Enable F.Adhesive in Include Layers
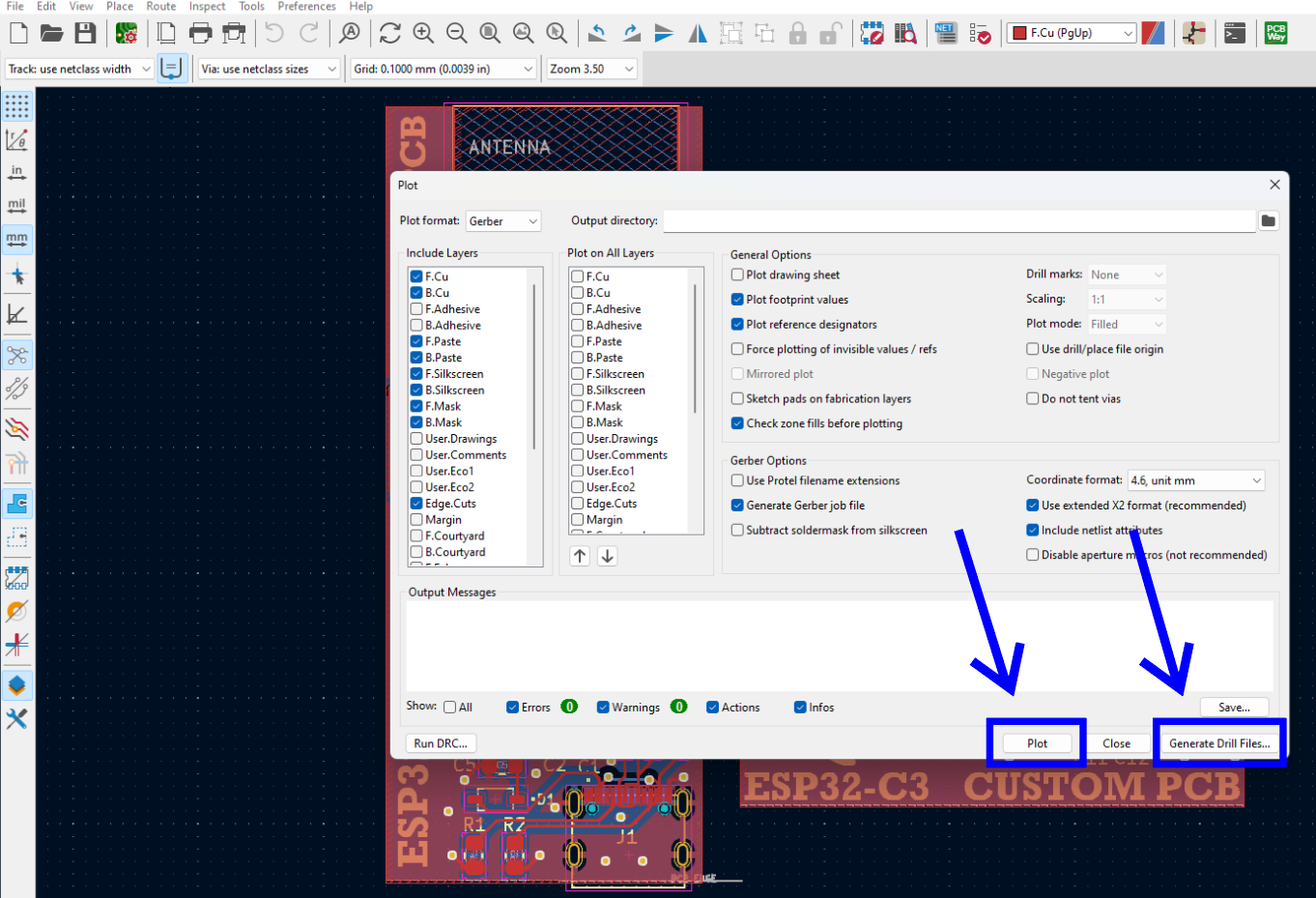 [x=416, y=309]
